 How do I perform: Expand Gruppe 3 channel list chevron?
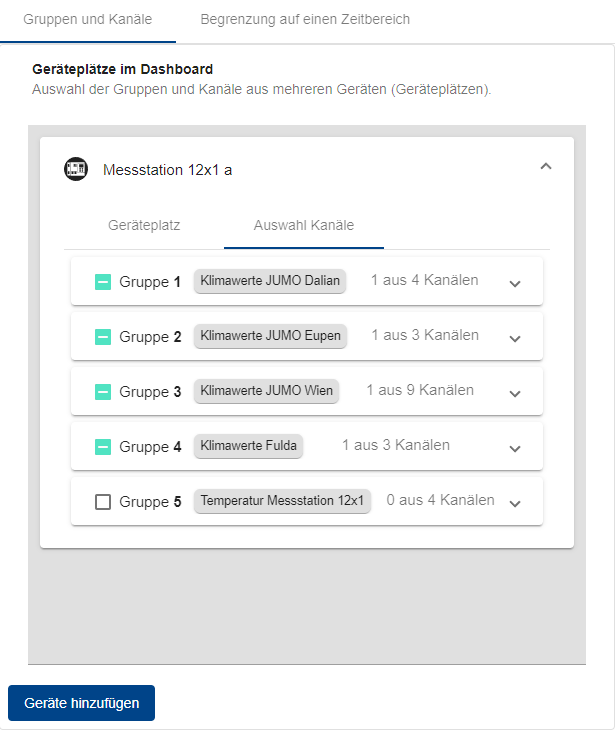pyautogui.click(x=515, y=393)
